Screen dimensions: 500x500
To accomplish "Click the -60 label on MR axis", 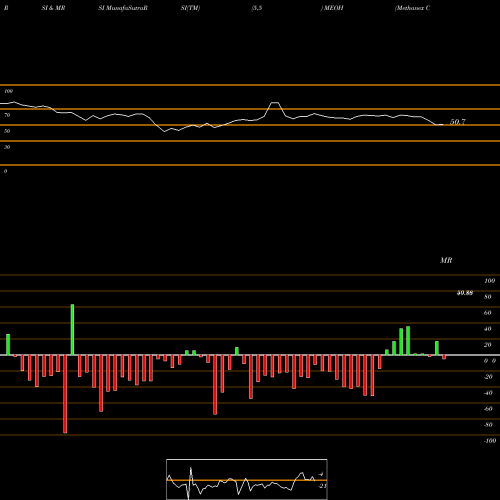I will [x=488, y=409].
